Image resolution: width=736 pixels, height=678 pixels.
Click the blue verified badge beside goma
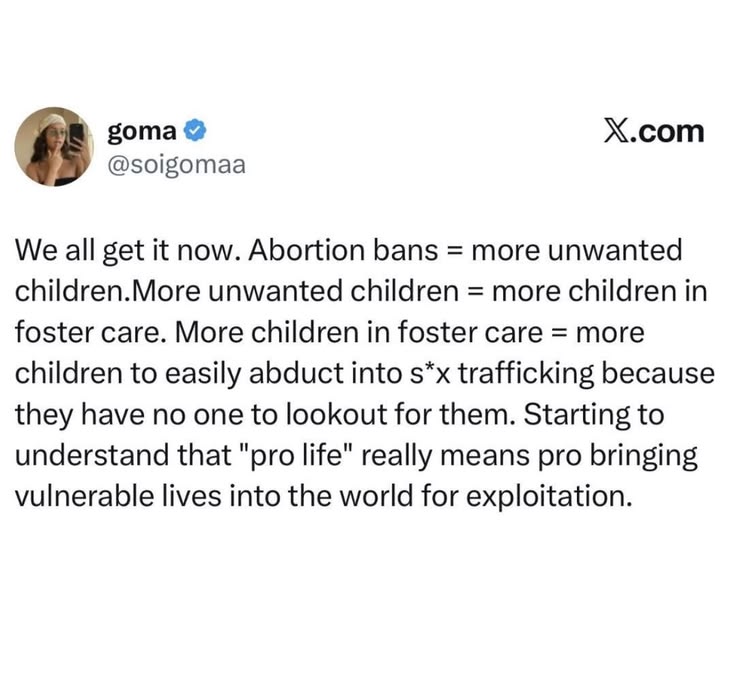pyautogui.click(x=195, y=130)
